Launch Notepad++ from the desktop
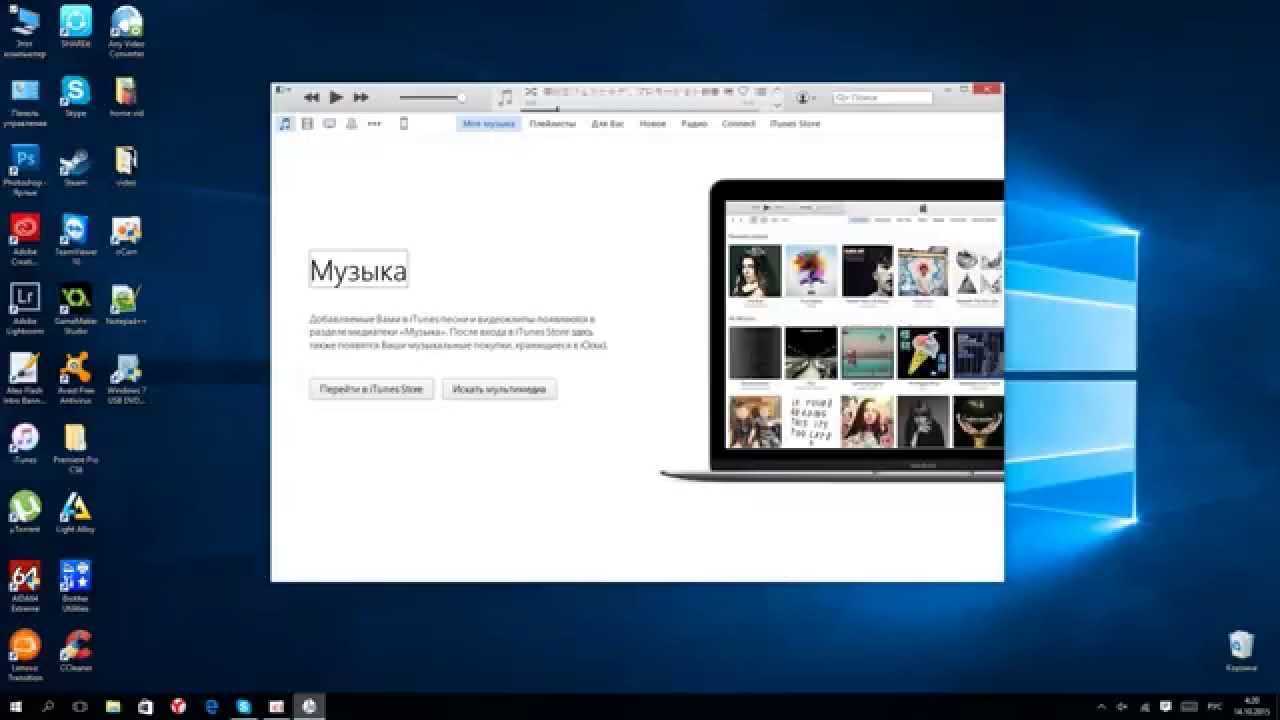The width and height of the screenshot is (1280, 720). click(126, 305)
